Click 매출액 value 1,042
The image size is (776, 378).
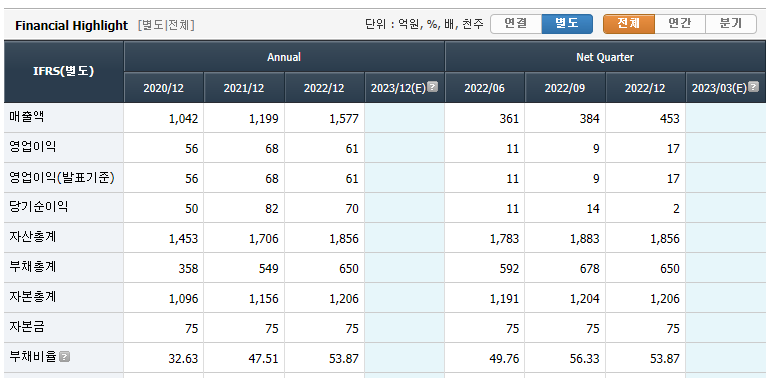pos(183,119)
